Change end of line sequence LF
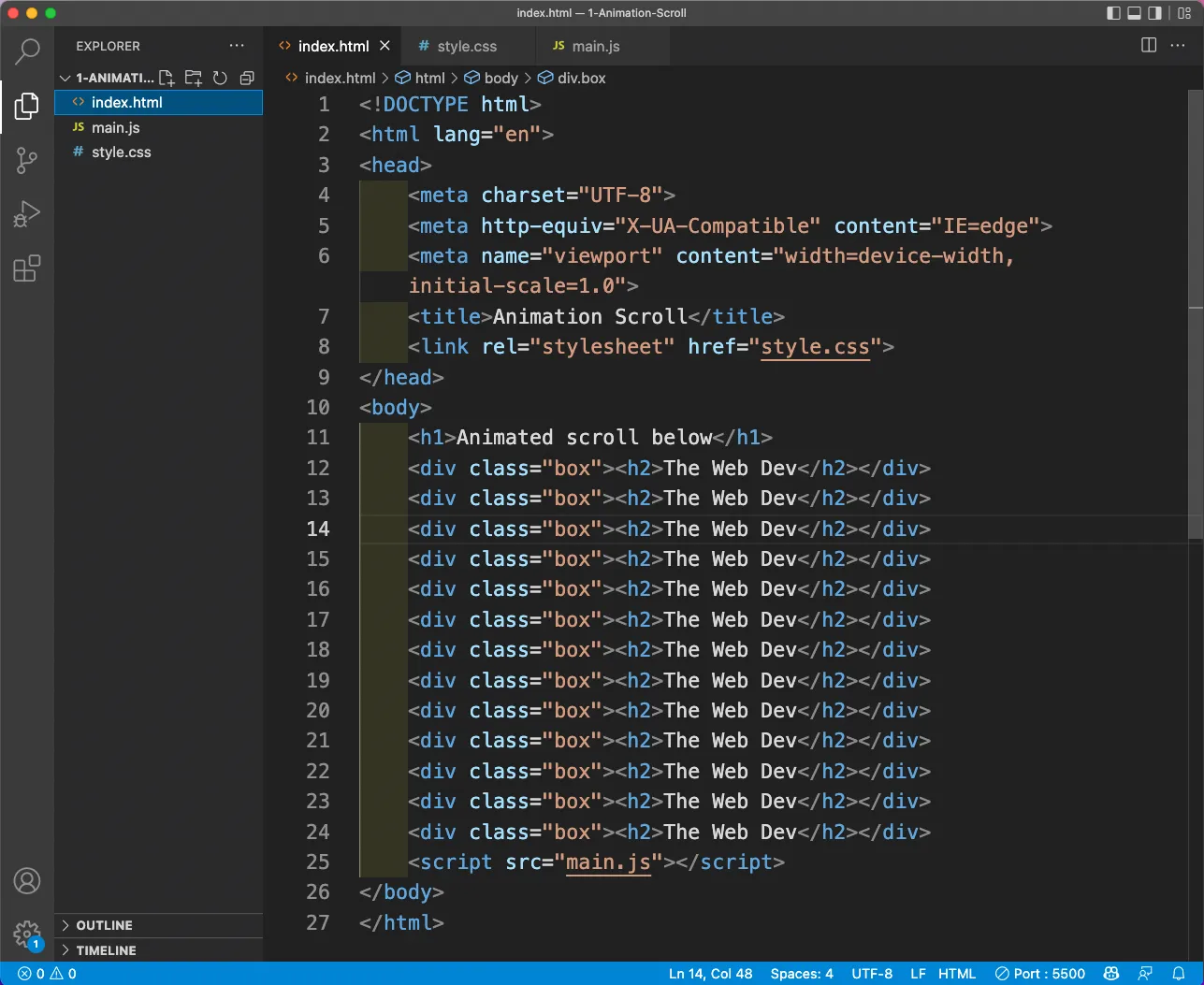1204x985 pixels. 919,974
